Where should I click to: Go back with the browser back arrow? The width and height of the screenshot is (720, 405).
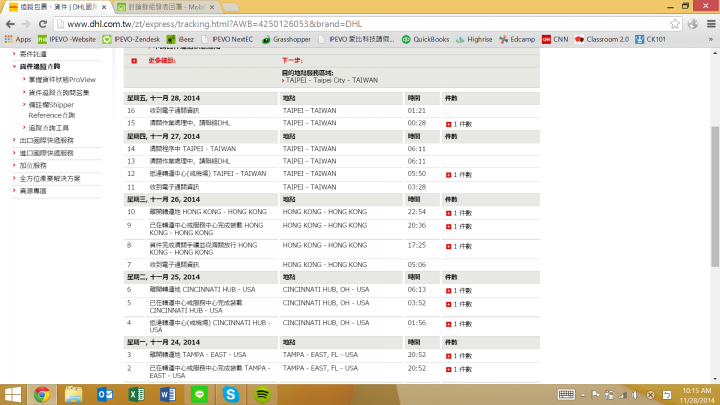10,24
